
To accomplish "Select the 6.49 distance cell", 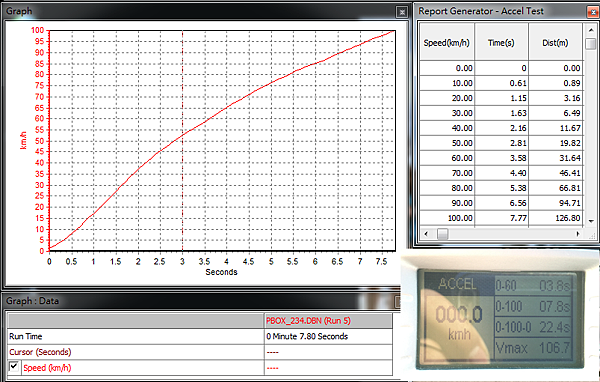I will (x=556, y=113).
